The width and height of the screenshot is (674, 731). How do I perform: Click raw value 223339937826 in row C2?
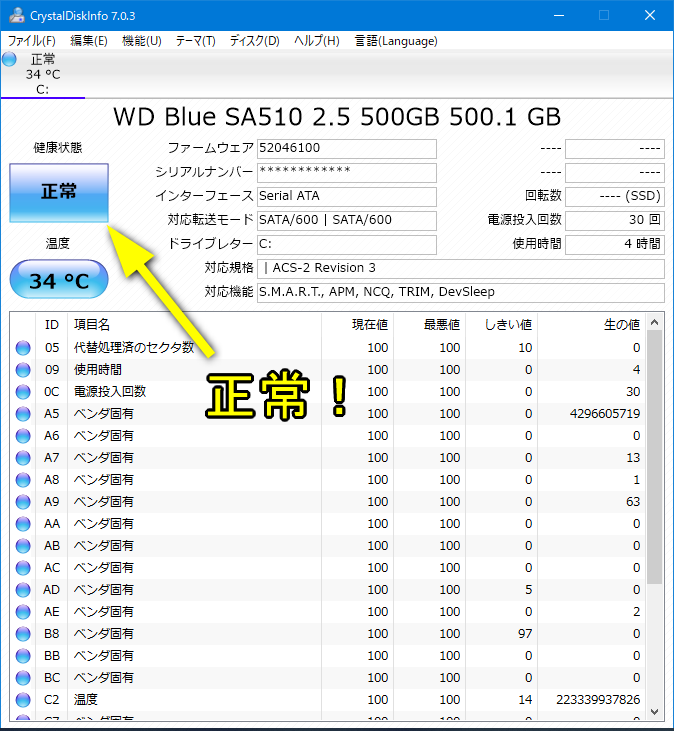click(598, 700)
